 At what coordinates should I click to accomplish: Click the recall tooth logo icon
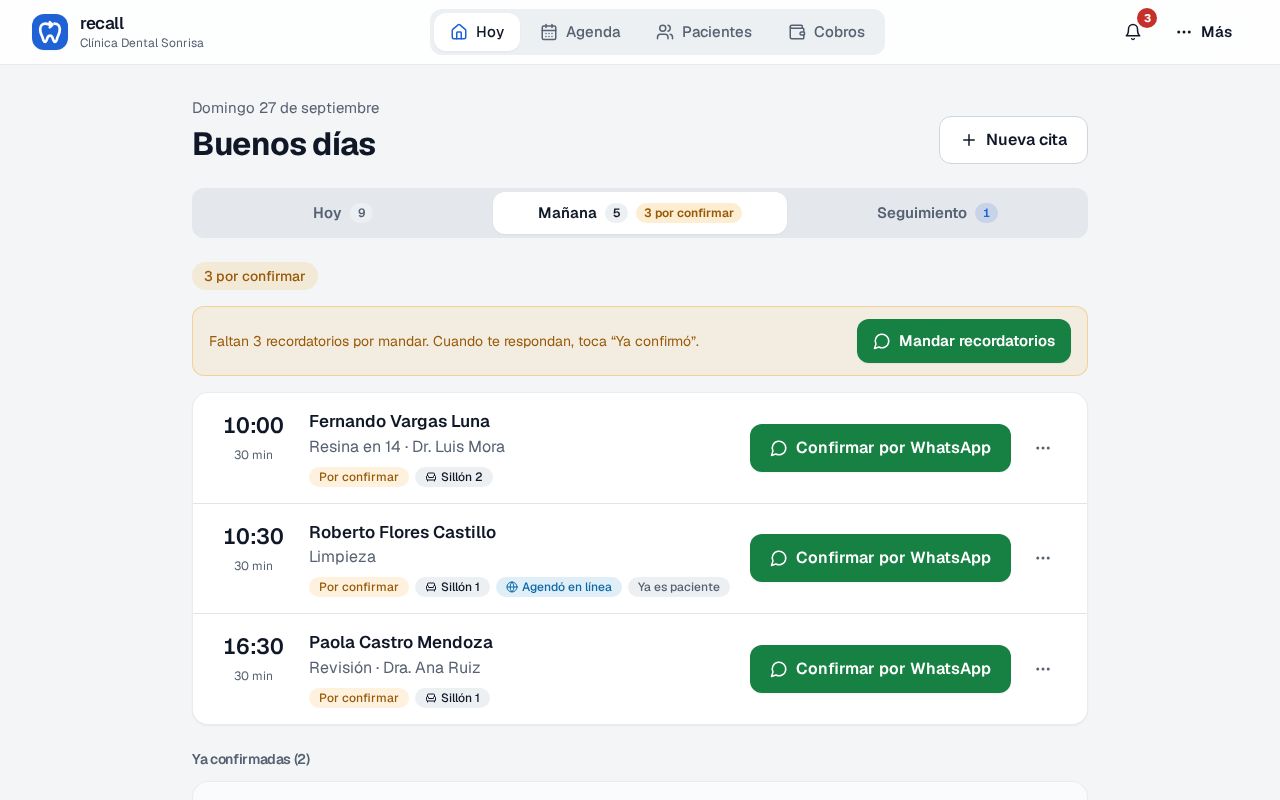click(50, 32)
